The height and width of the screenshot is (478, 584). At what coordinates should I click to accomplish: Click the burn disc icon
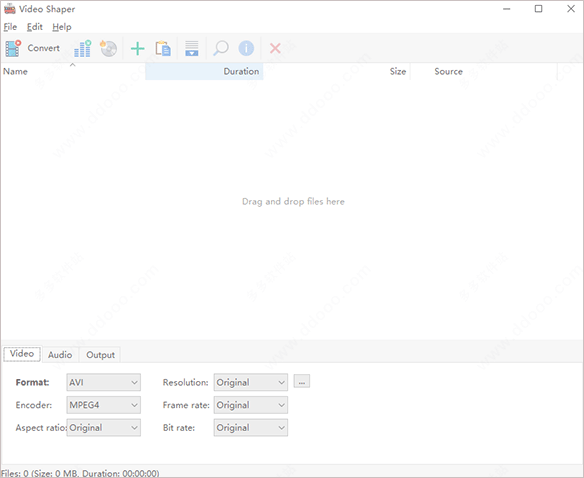pos(108,48)
